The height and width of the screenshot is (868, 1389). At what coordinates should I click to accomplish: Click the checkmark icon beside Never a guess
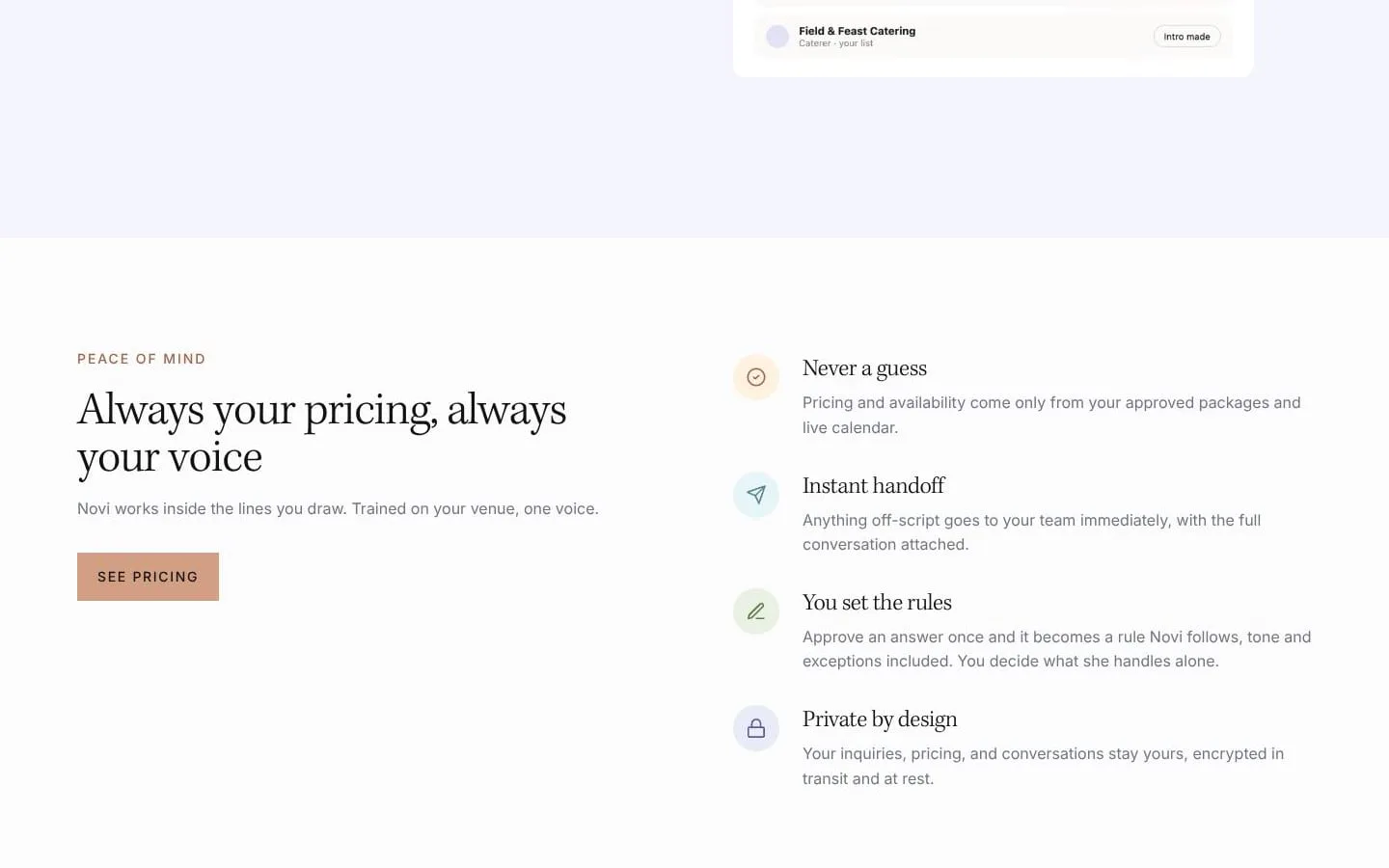[x=756, y=377]
